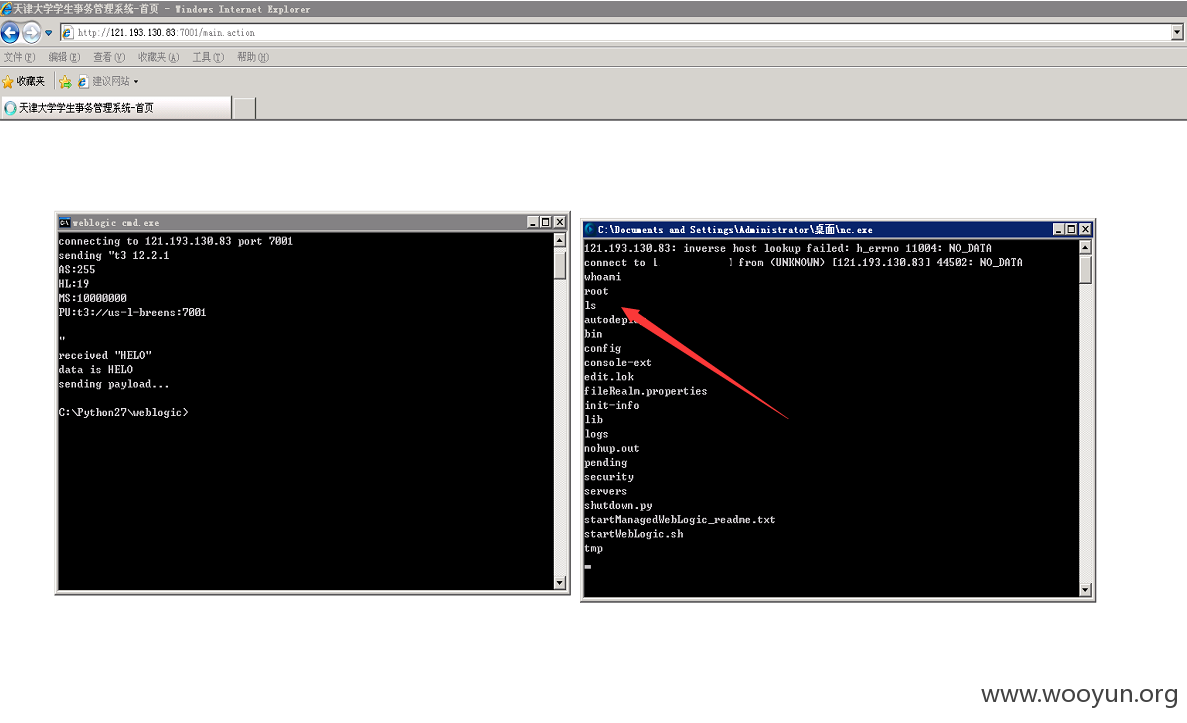Click the 'fileRealm.properties' entry
1187x723 pixels.
(646, 391)
